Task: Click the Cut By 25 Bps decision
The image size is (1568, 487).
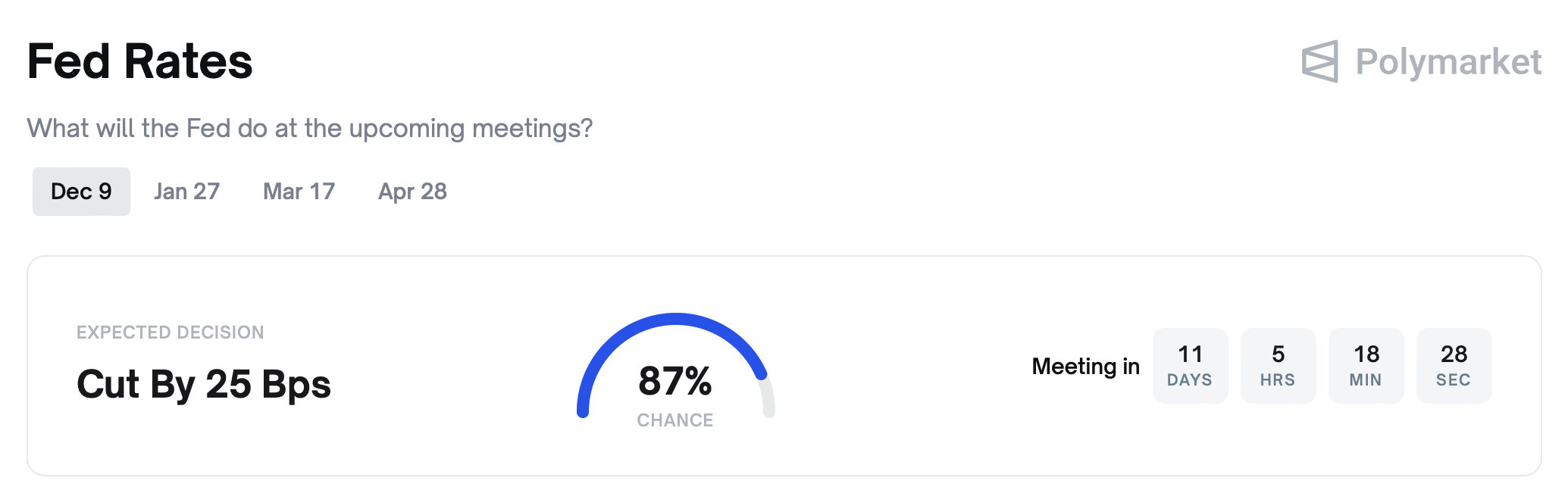Action: click(203, 384)
